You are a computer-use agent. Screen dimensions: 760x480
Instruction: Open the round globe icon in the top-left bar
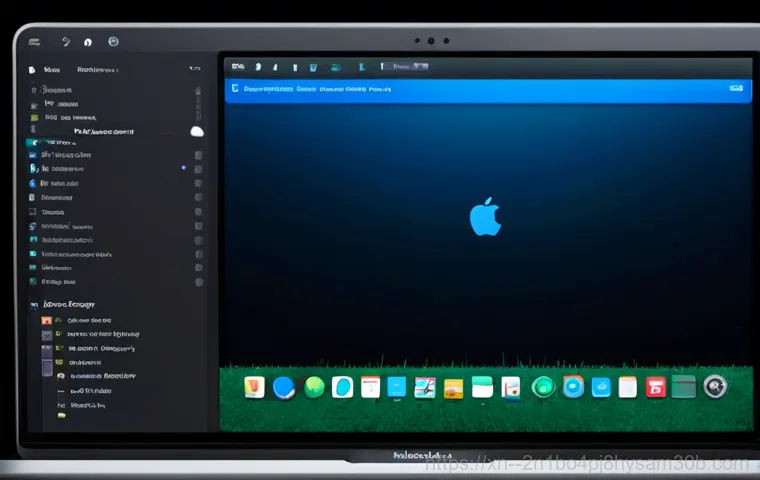[x=113, y=42]
